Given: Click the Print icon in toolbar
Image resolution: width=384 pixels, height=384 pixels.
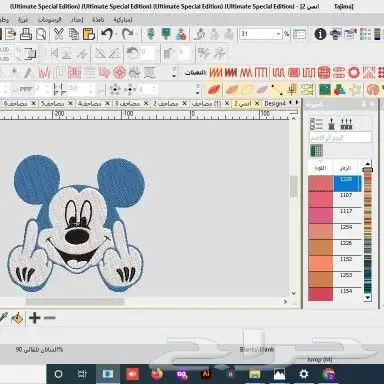Looking at the screenshot, I should (26, 34).
